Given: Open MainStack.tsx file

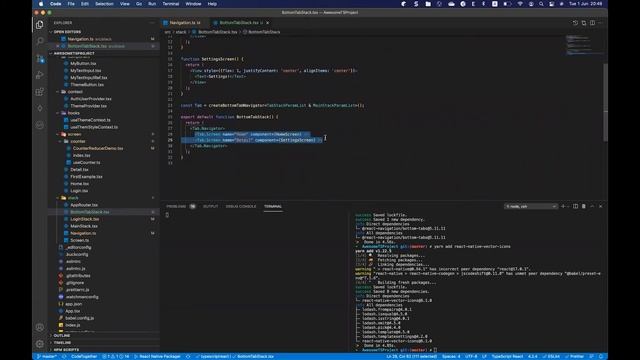Looking at the screenshot, I should point(84,226).
